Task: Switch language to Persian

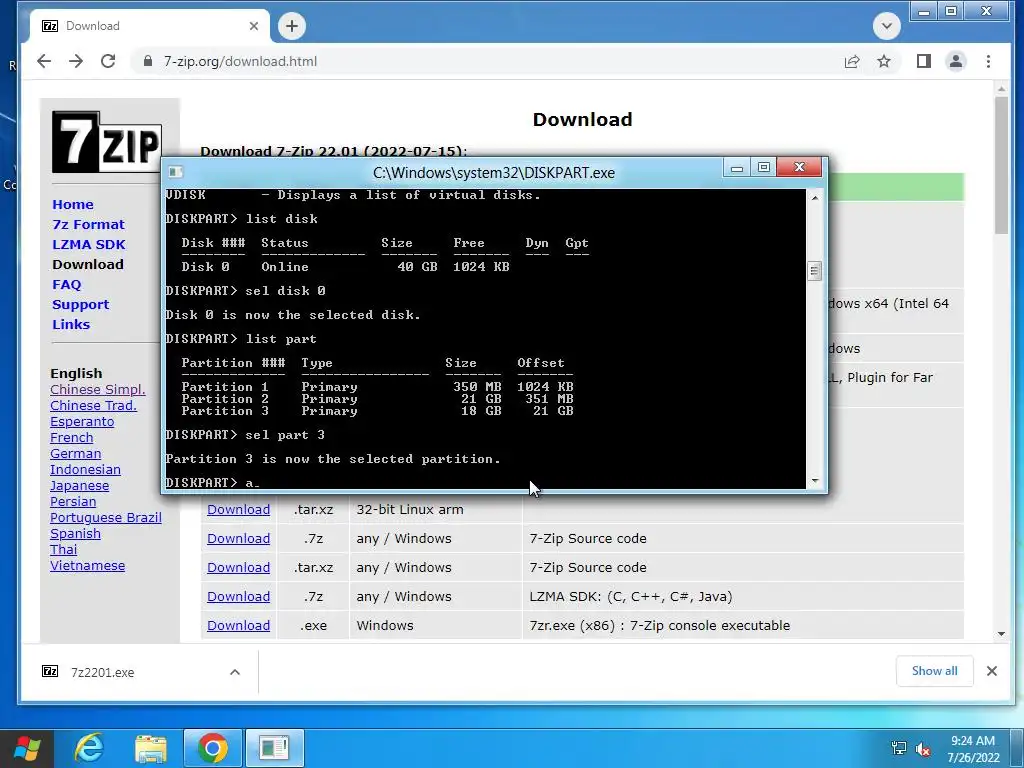Action: tap(73, 502)
